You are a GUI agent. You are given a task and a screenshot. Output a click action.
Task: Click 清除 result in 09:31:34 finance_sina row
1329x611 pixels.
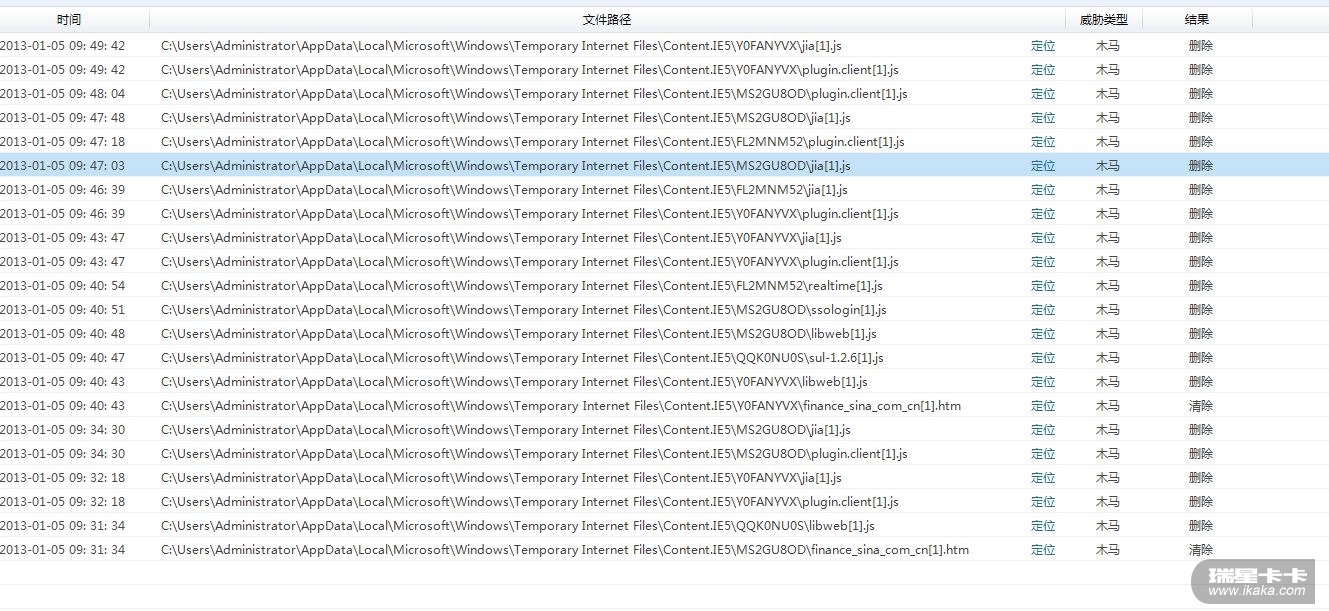[x=1201, y=550]
